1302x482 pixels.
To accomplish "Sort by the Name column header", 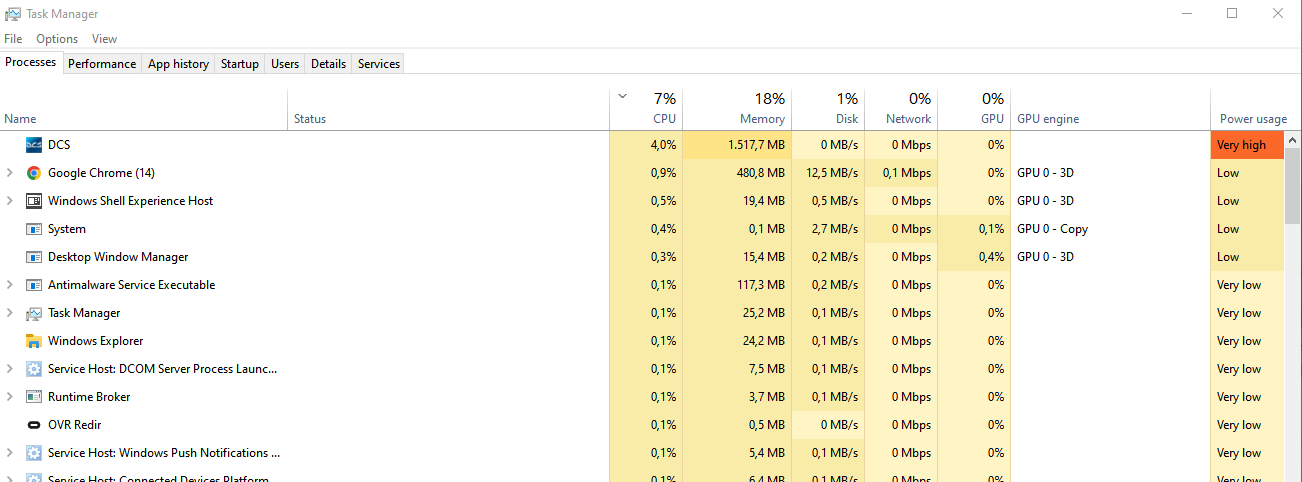I will click(x=144, y=109).
